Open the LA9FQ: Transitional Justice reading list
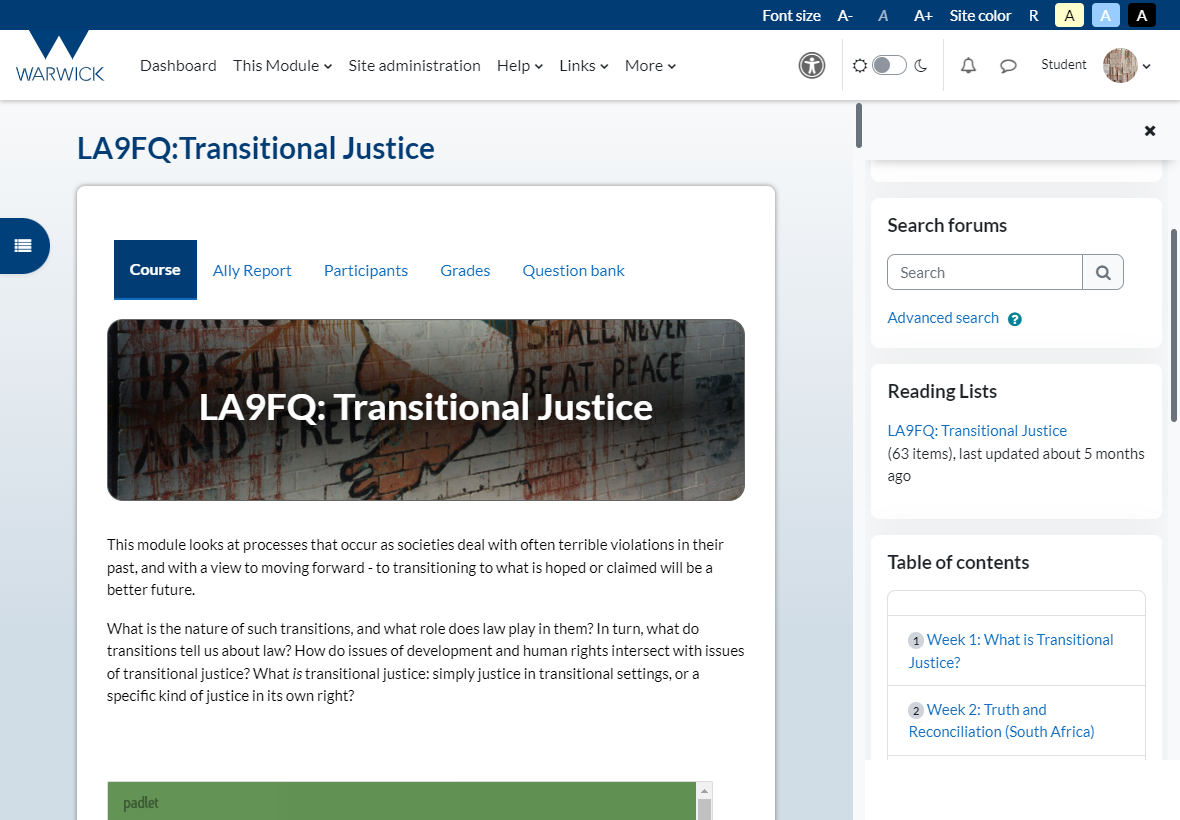Image resolution: width=1180 pixels, height=820 pixels. (977, 431)
